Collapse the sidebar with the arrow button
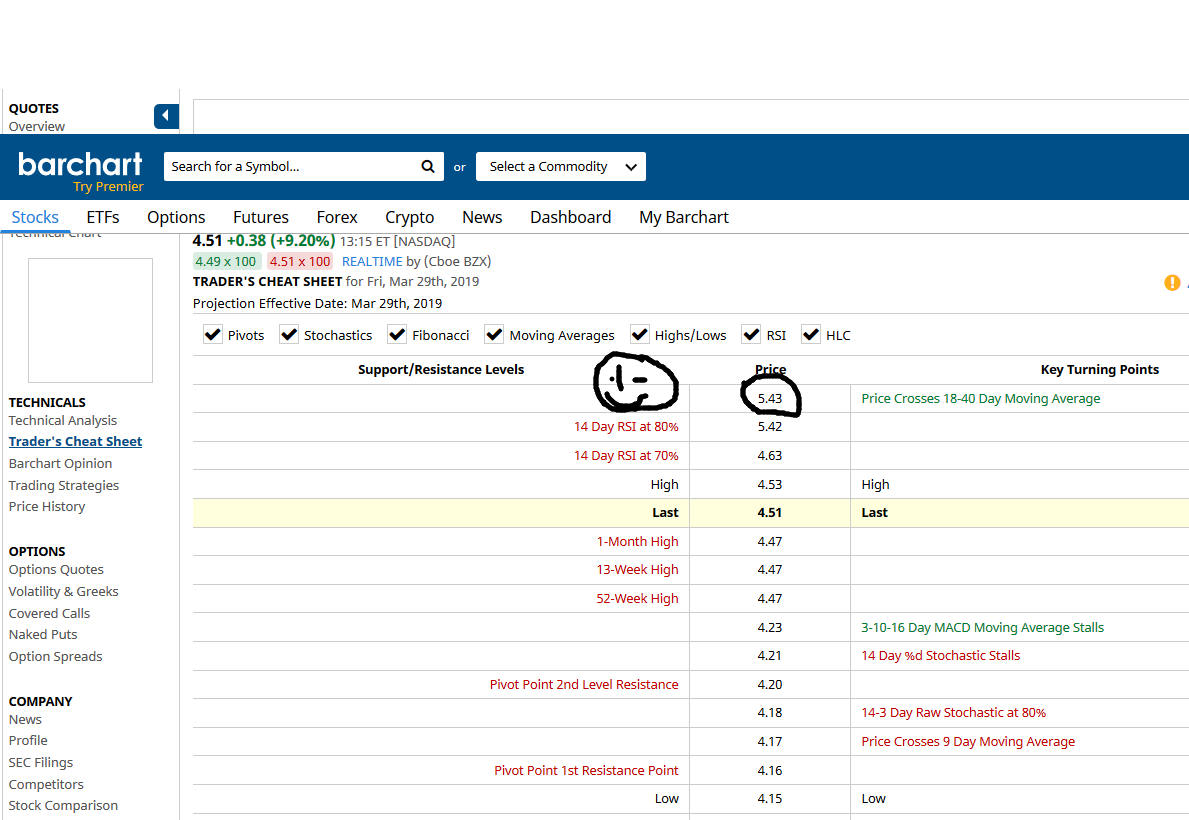Screen dimensions: 1189x820 coord(166,116)
